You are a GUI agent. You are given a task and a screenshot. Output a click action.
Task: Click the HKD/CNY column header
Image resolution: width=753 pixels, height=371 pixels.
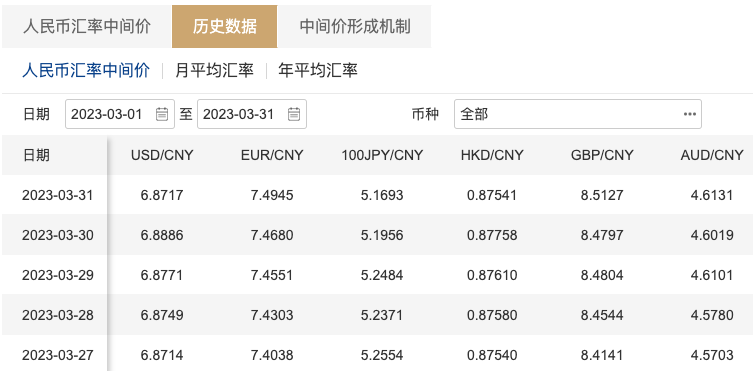point(492,155)
